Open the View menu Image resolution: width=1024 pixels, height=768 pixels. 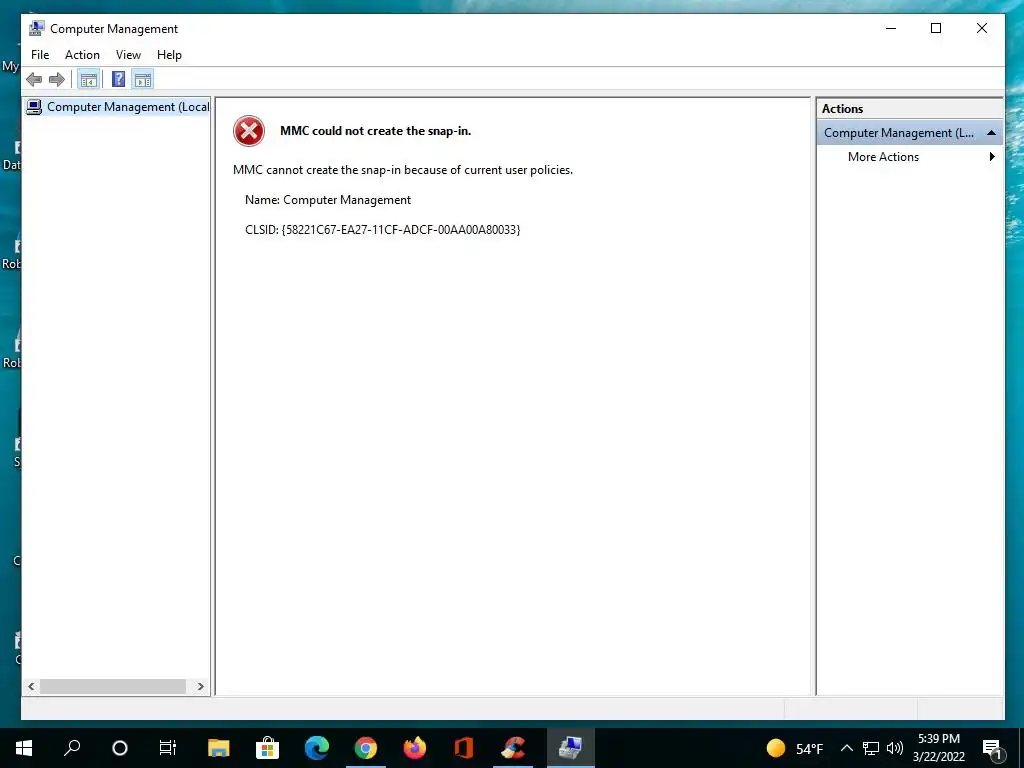coord(128,55)
